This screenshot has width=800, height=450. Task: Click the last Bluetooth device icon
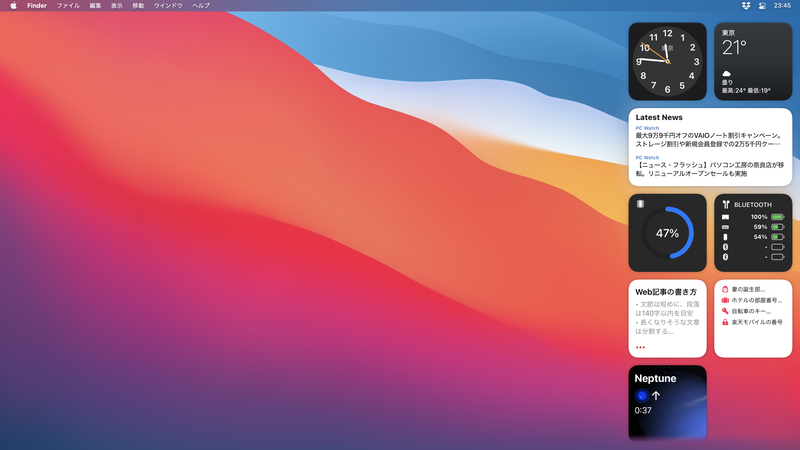[x=726, y=257]
